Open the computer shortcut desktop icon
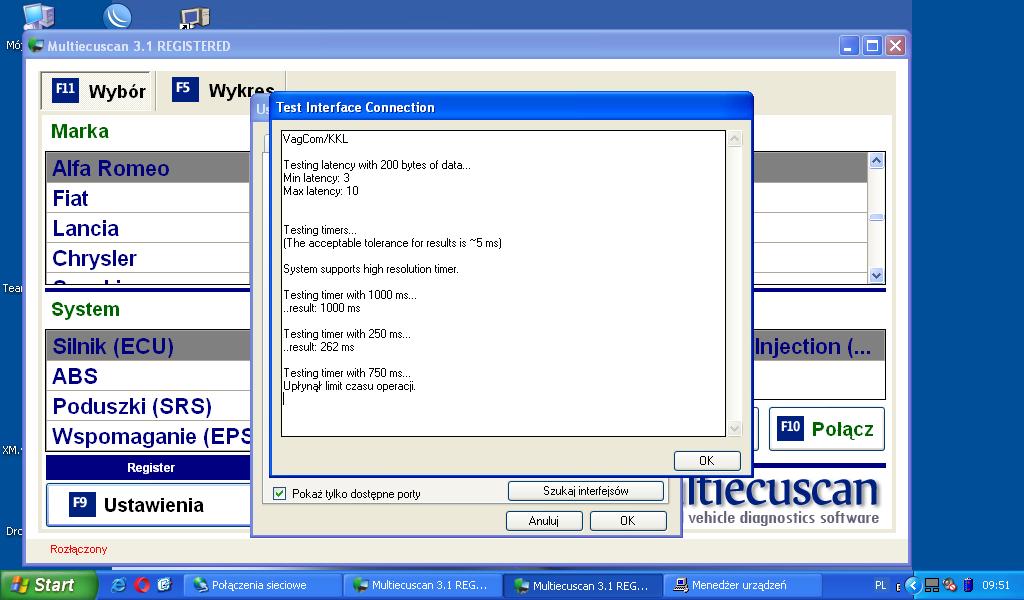The width and height of the screenshot is (1024, 600). click(195, 17)
